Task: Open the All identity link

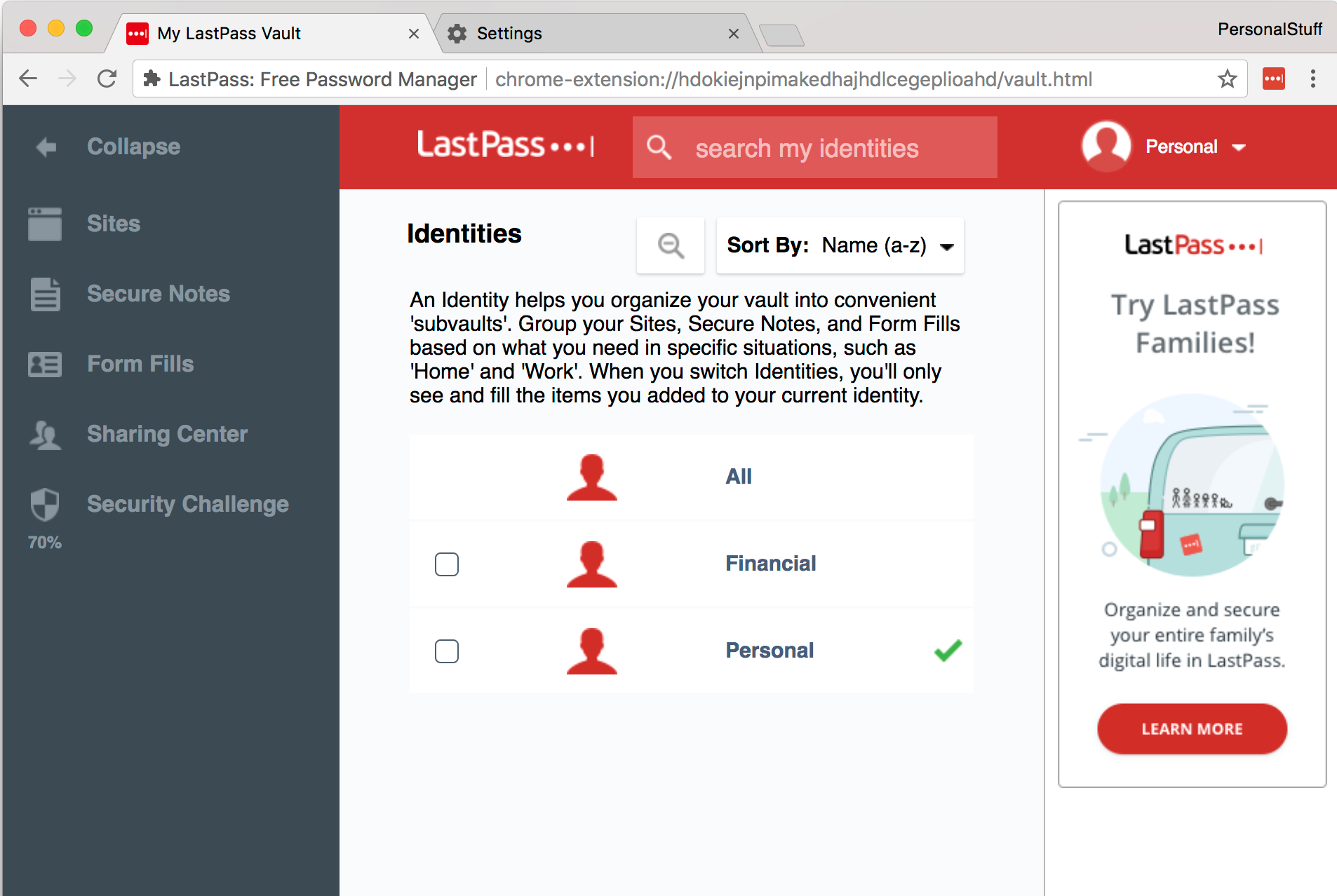Action: (x=739, y=477)
